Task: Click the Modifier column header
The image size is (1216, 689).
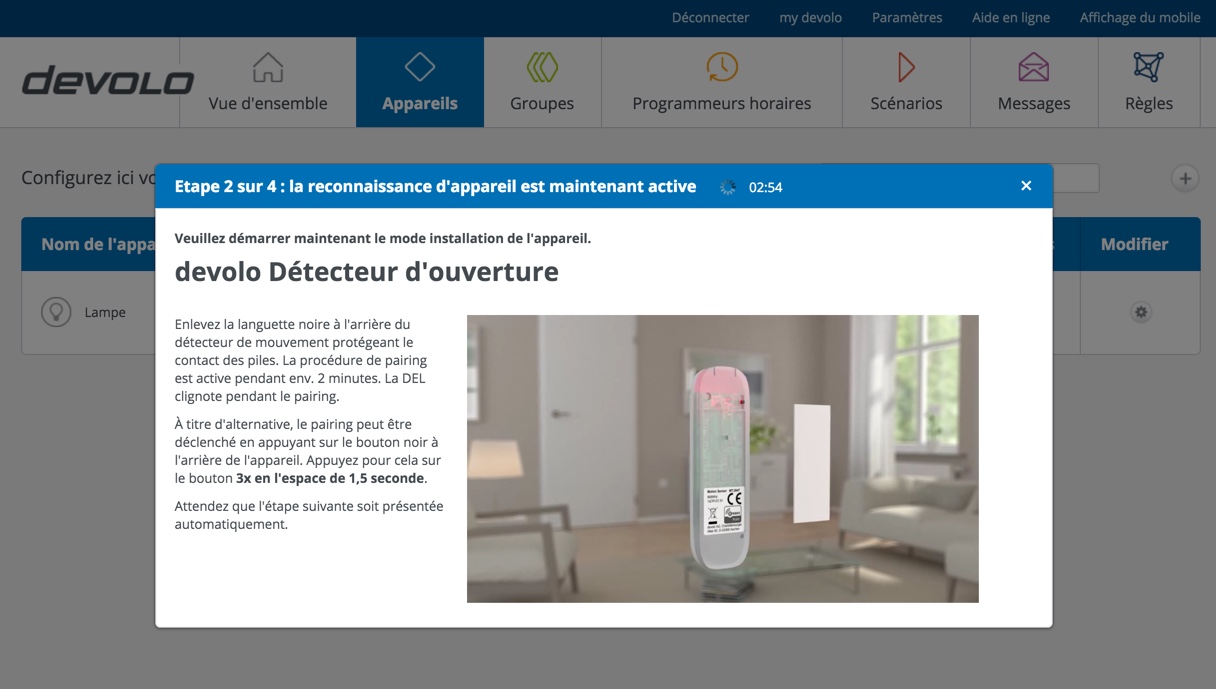Action: pyautogui.click(x=1134, y=244)
